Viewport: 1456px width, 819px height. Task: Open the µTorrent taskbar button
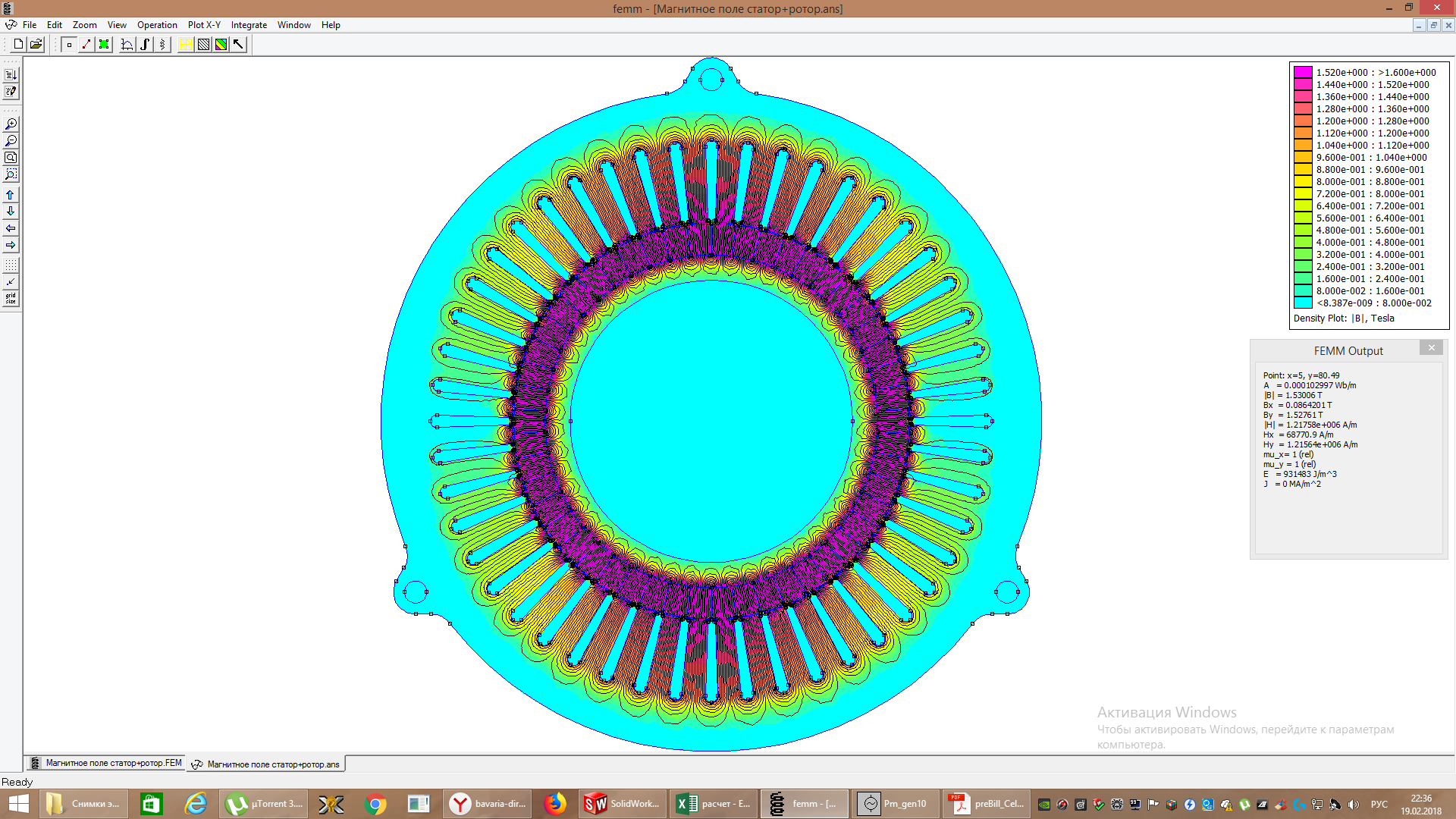coord(265,804)
